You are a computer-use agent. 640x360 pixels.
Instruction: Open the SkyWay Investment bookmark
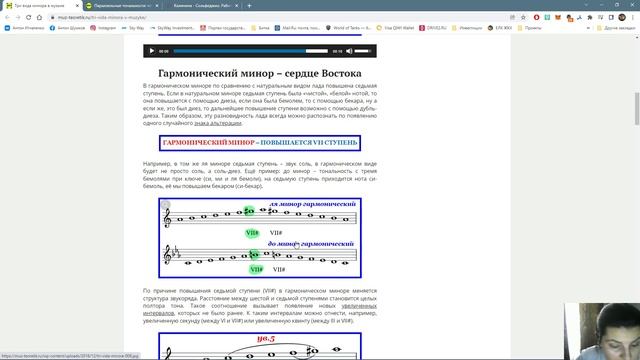tap(172, 28)
